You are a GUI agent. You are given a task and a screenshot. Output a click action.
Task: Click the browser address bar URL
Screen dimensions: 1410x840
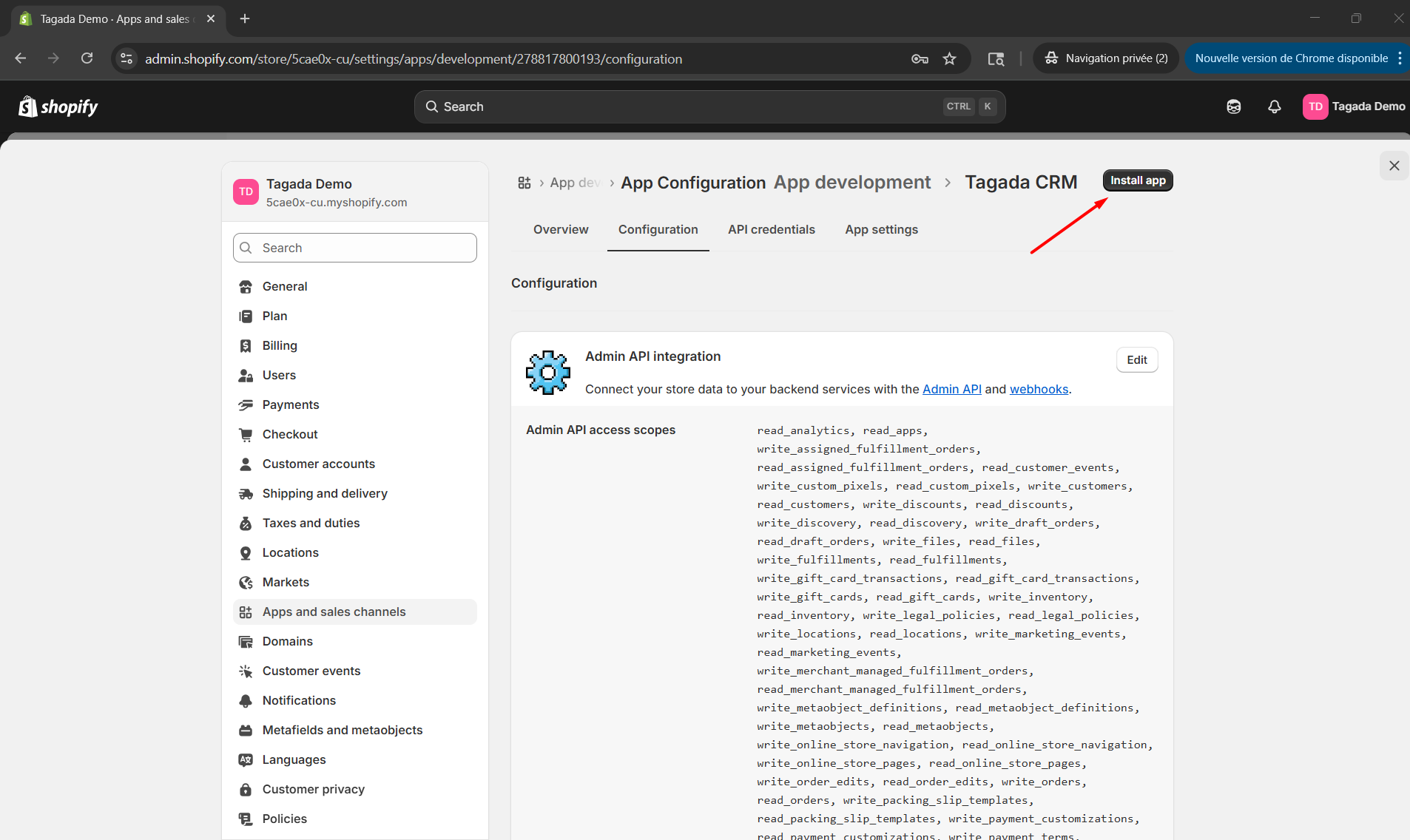[413, 59]
